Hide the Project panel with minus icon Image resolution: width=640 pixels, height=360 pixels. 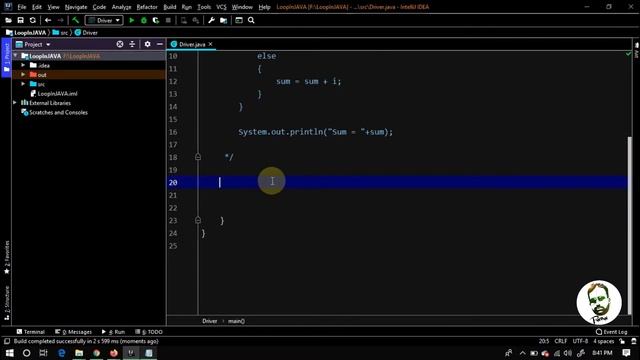coord(160,44)
